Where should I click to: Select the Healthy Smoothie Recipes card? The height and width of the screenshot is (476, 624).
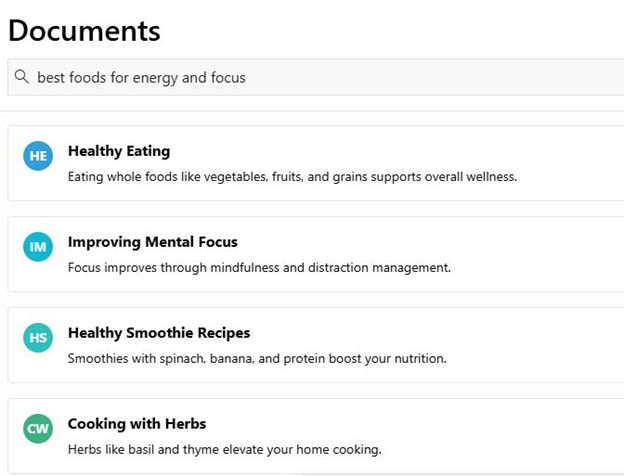click(x=316, y=345)
